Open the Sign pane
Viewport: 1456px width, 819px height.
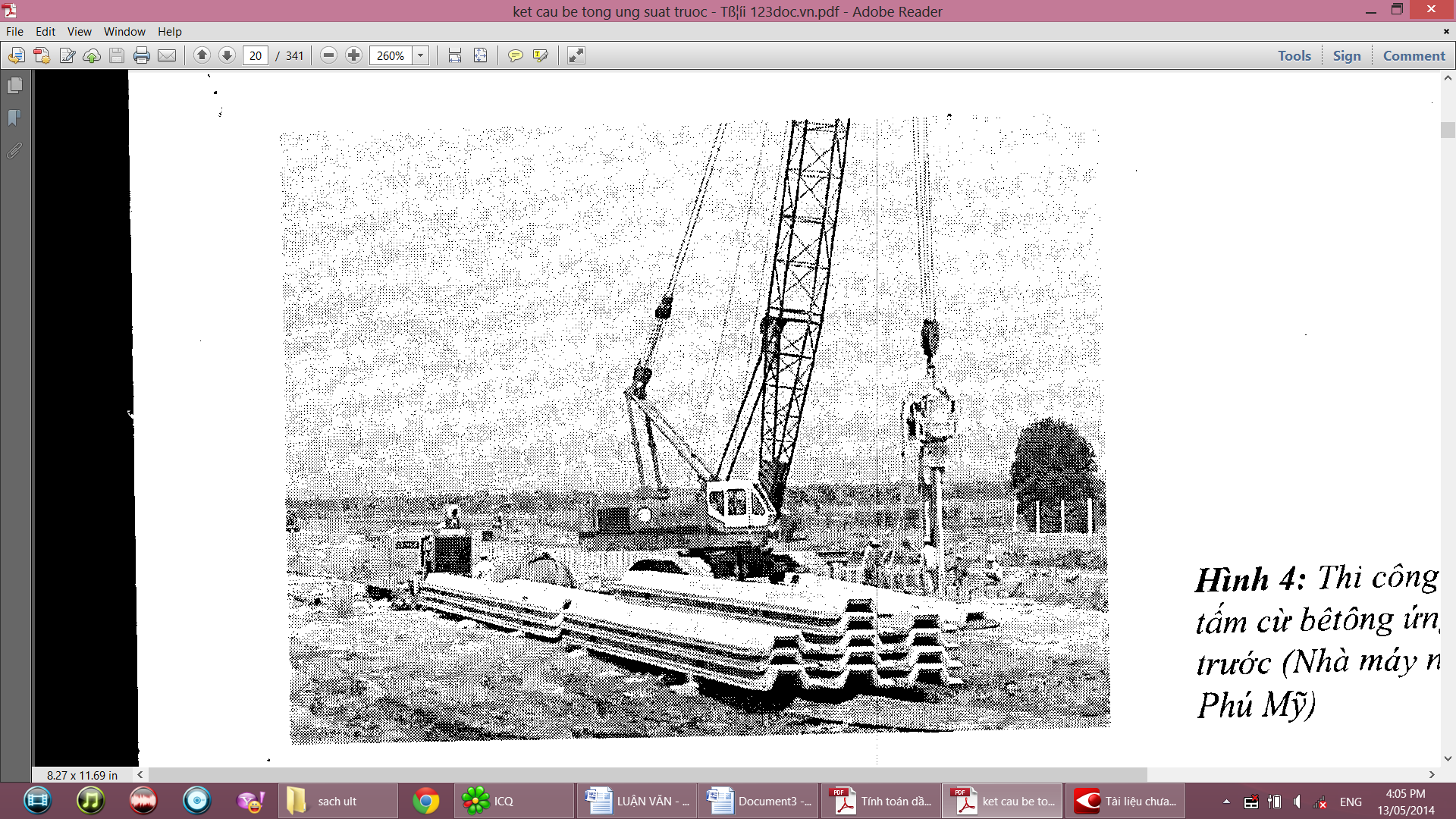[x=1347, y=55]
